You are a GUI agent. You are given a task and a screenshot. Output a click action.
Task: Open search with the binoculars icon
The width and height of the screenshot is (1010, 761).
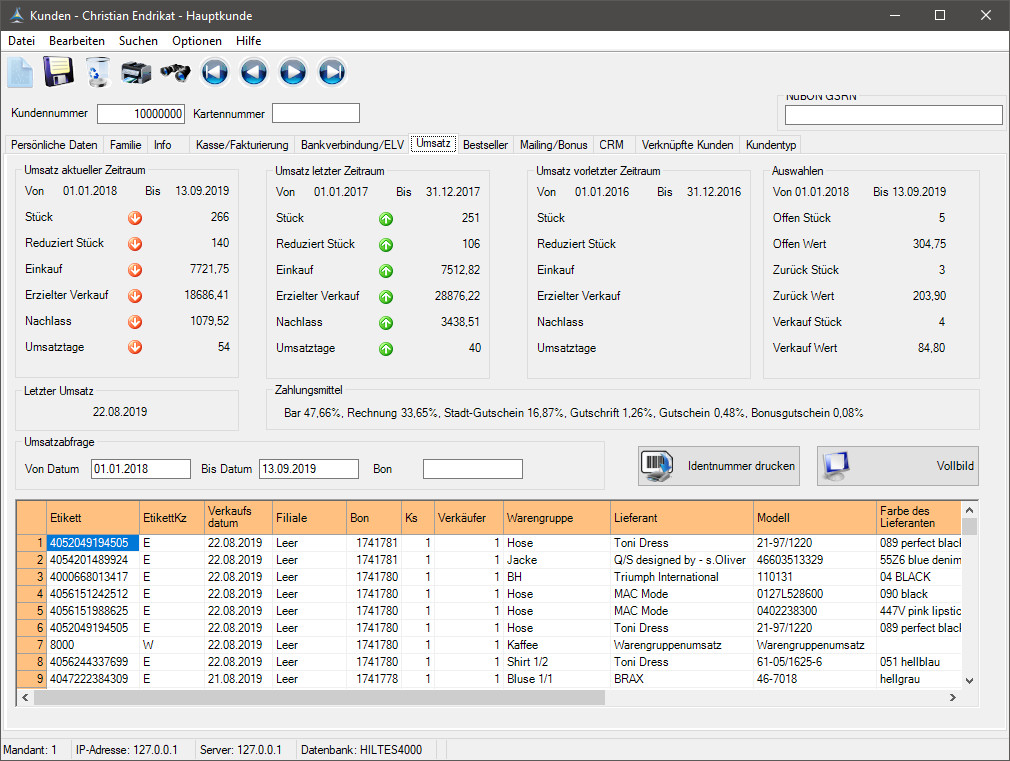(x=175, y=72)
